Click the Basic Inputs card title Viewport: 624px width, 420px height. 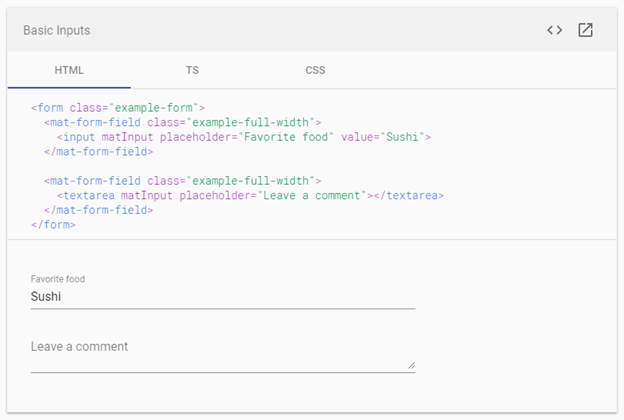tap(57, 31)
